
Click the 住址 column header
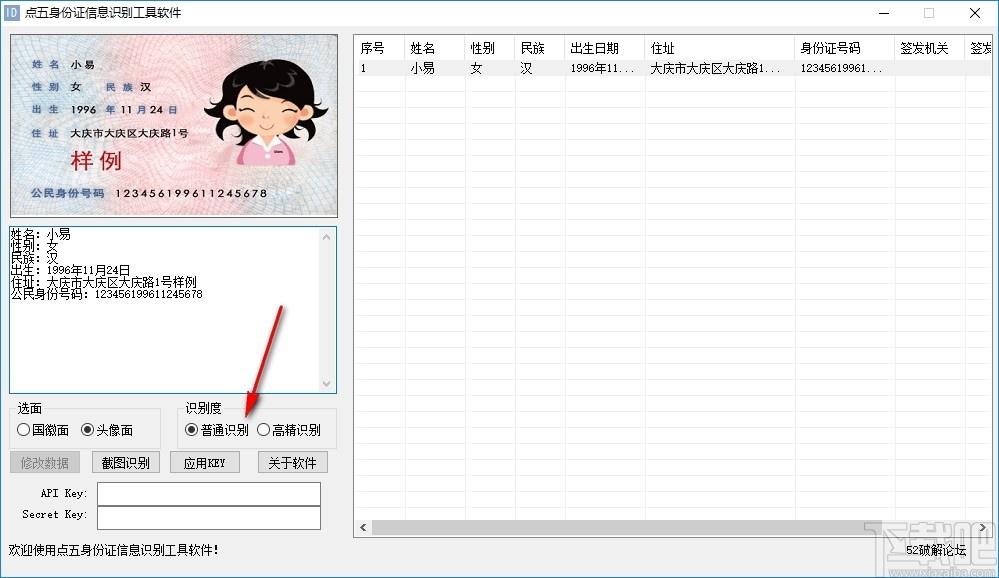(719, 48)
